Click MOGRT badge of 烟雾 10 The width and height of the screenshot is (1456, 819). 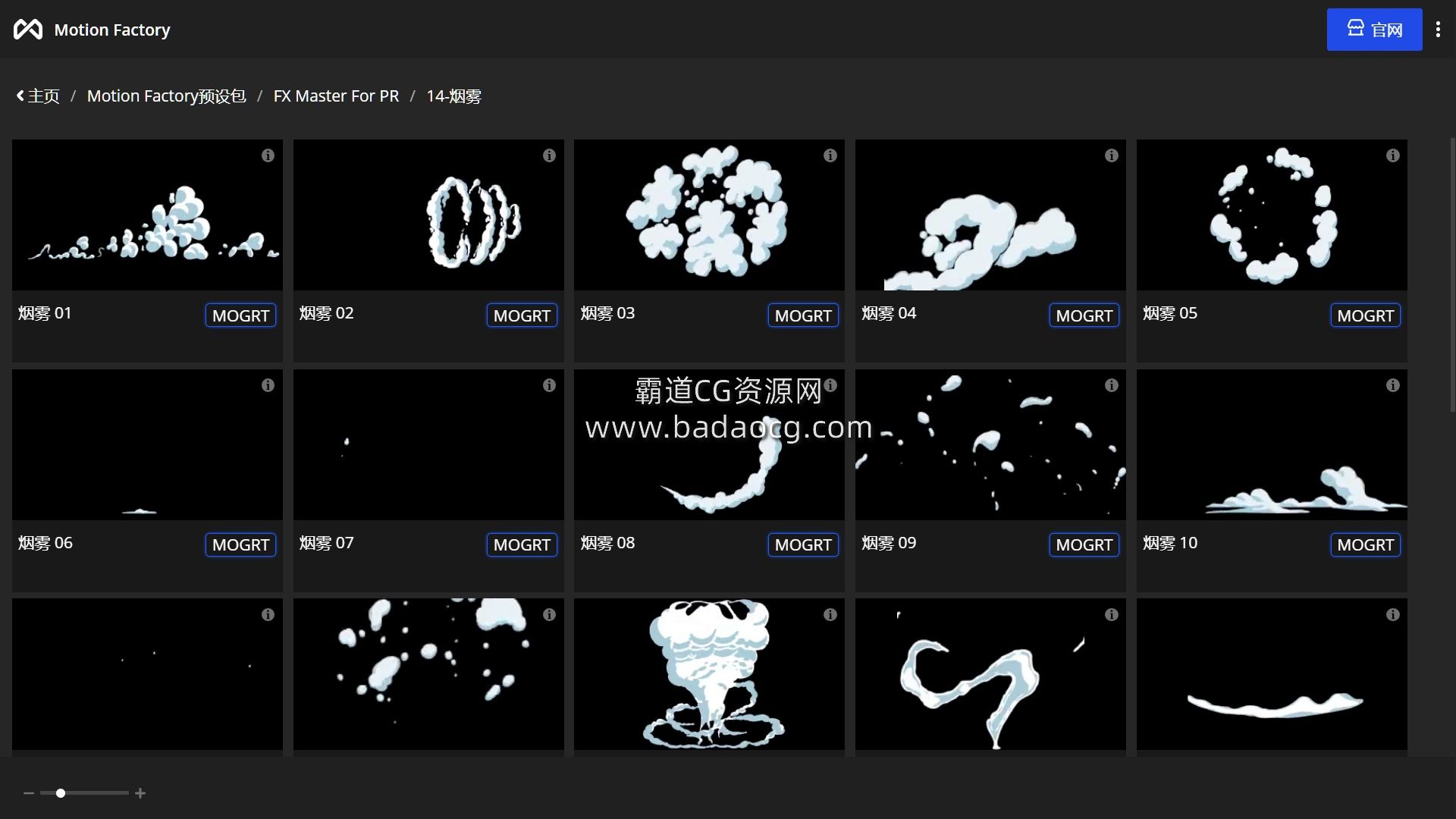tap(1366, 544)
